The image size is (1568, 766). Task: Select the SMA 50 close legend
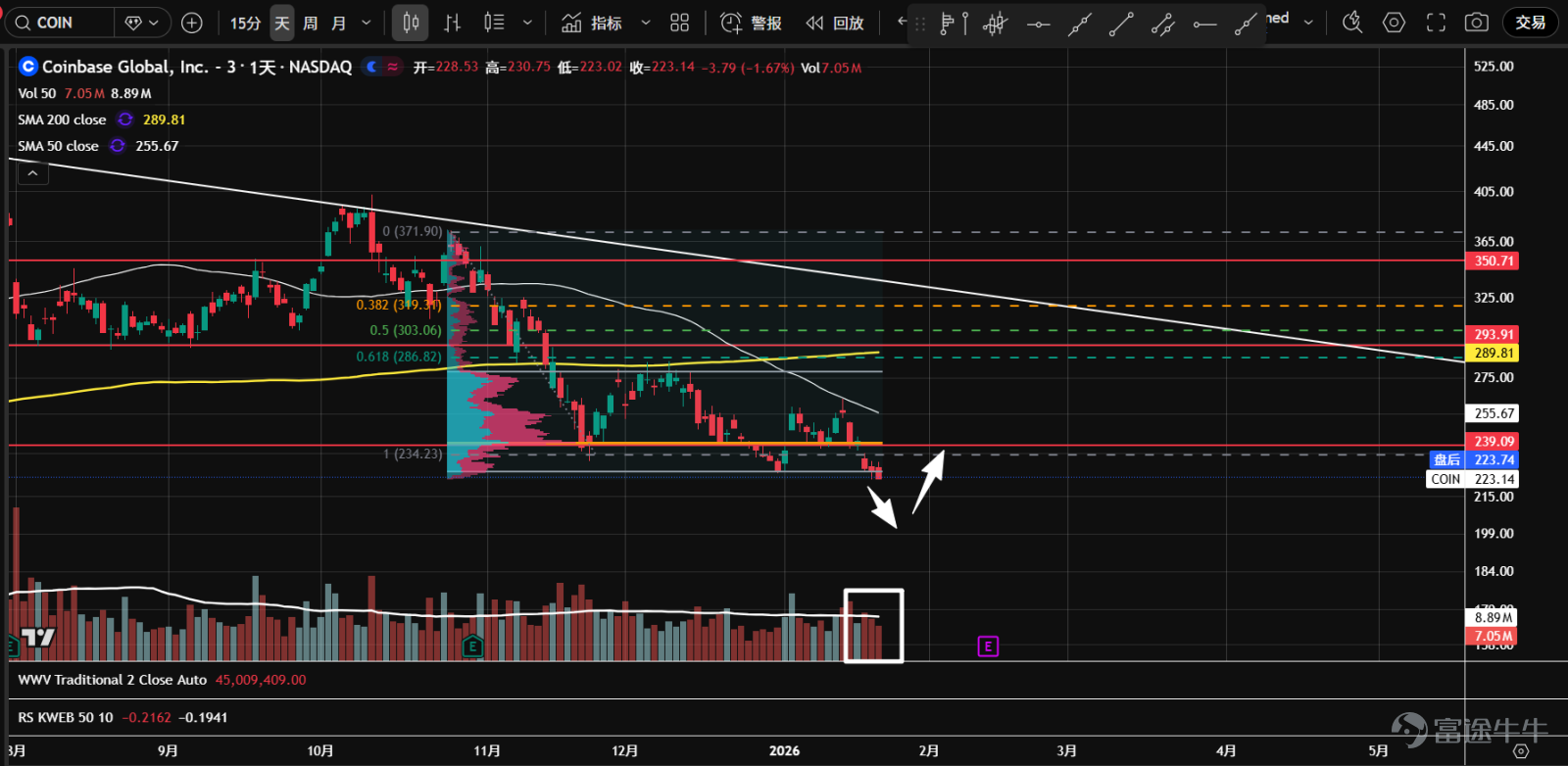58,146
